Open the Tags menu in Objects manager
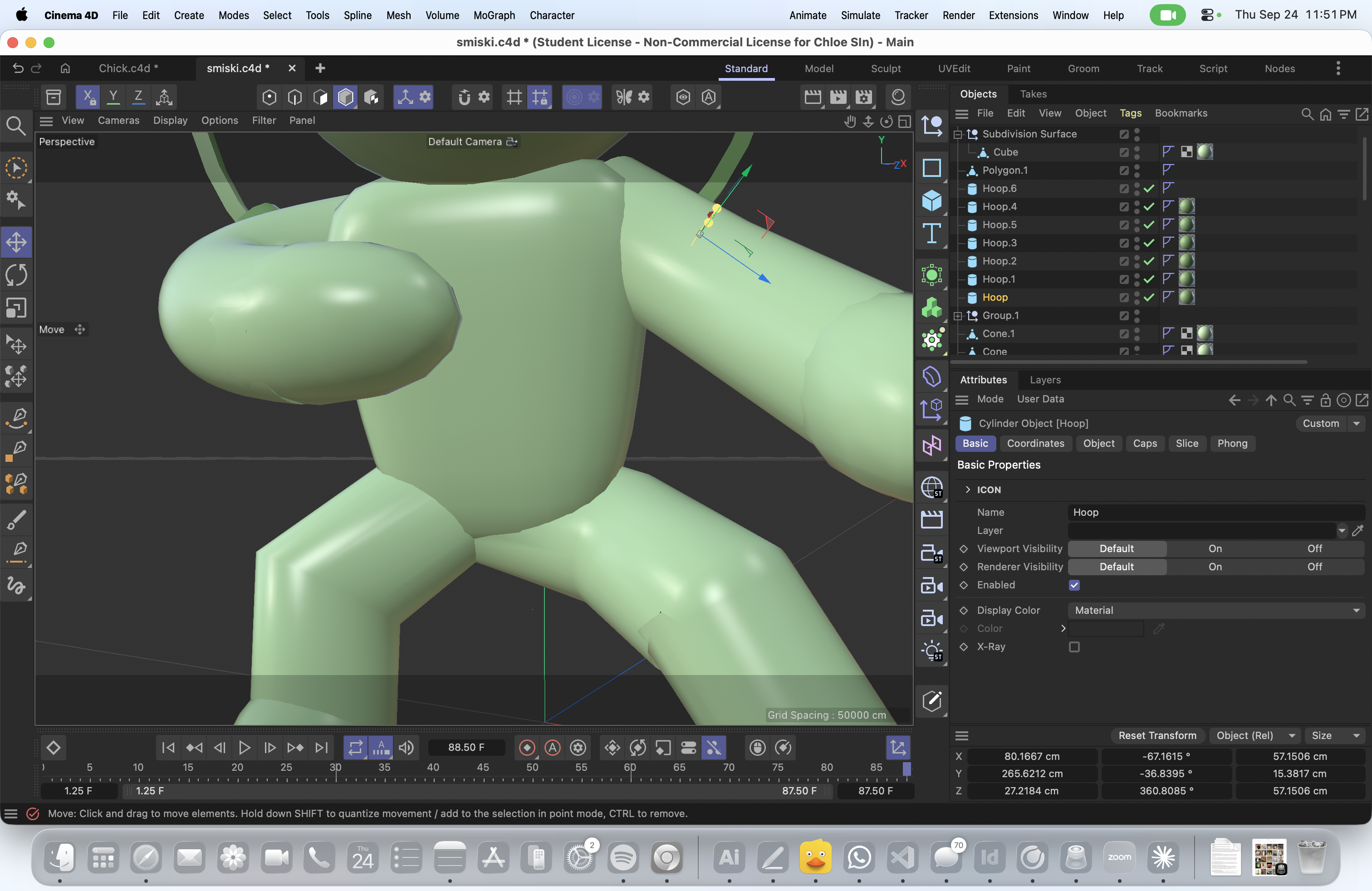 pyautogui.click(x=1131, y=113)
